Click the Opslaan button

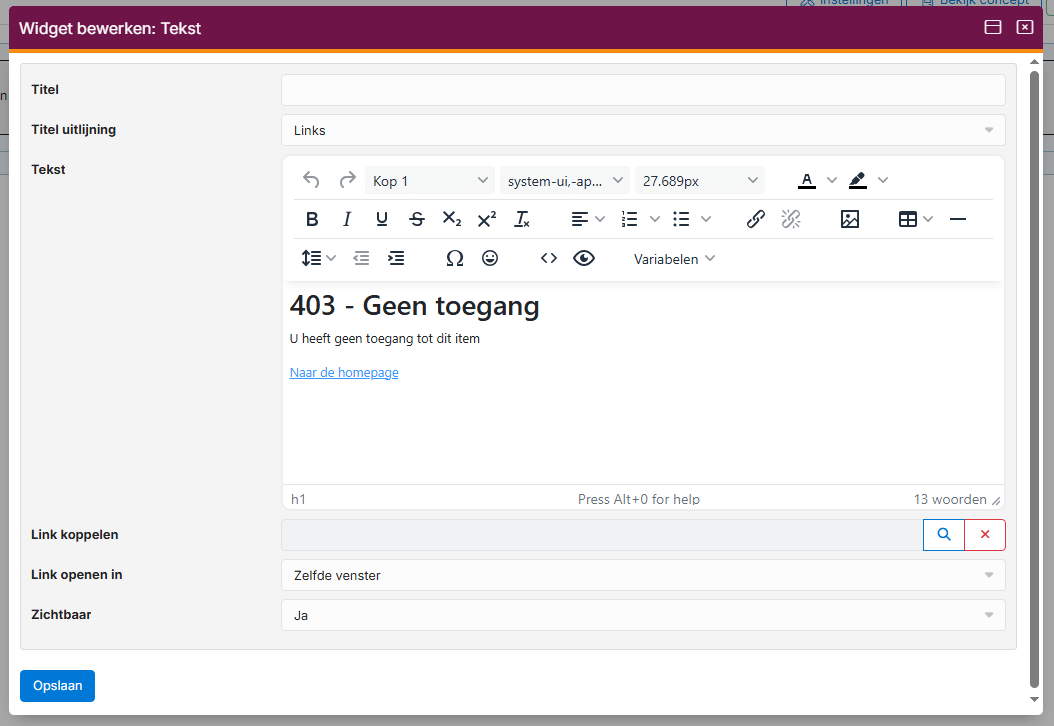point(57,686)
